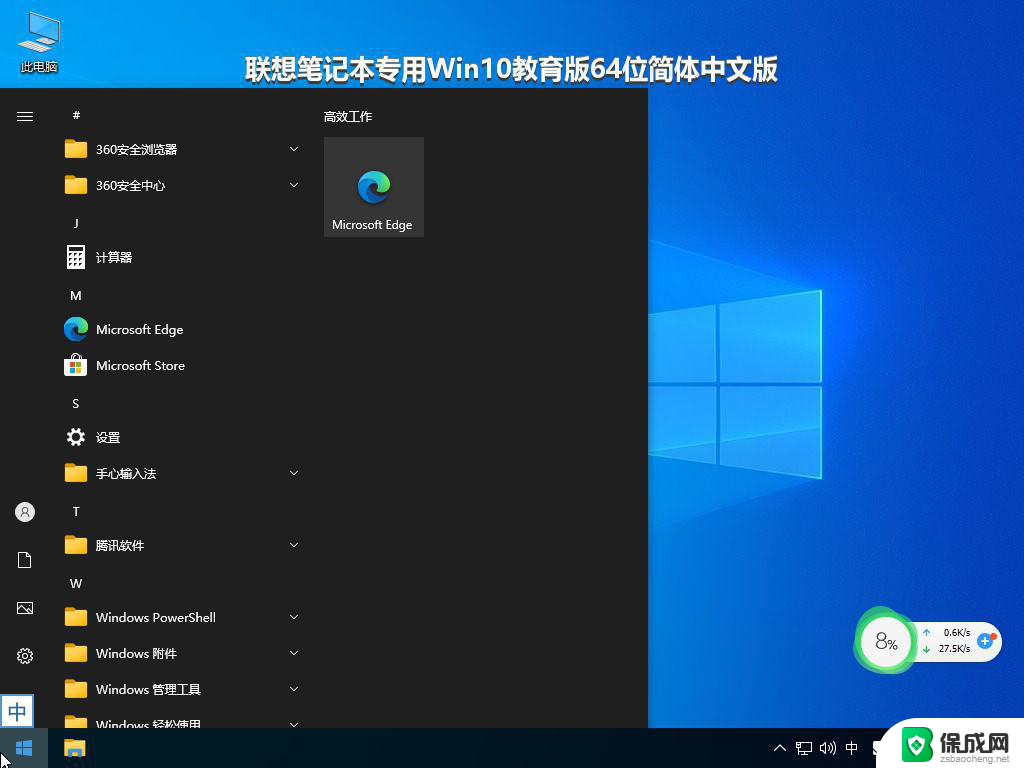
Task: Open Settings gear in the Start rail
Action: (x=25, y=656)
